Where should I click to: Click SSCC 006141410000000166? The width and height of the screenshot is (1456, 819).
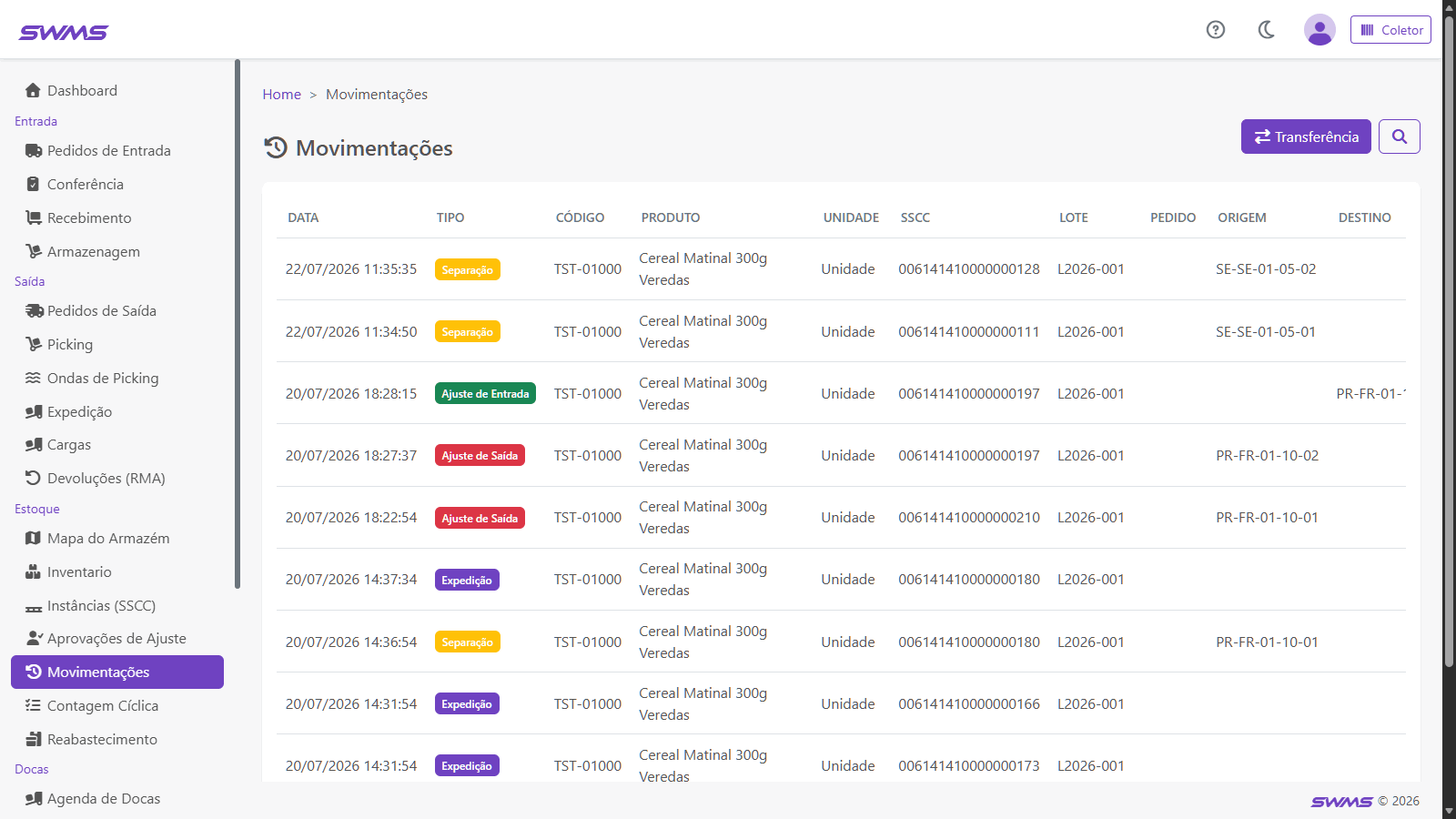[x=969, y=703]
